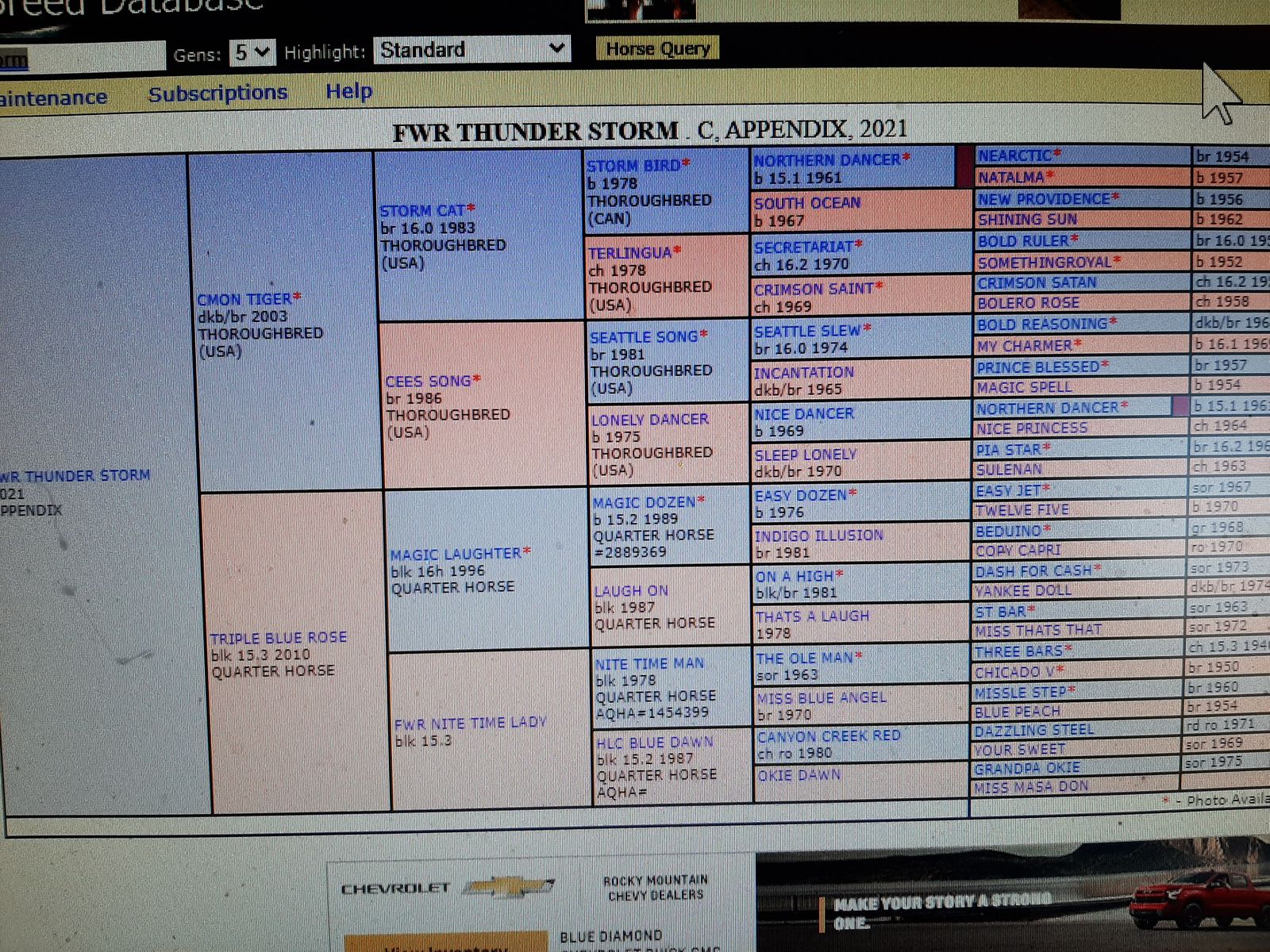Image resolution: width=1270 pixels, height=952 pixels.
Task: Open the Gens generations dropdown
Action: 252,53
